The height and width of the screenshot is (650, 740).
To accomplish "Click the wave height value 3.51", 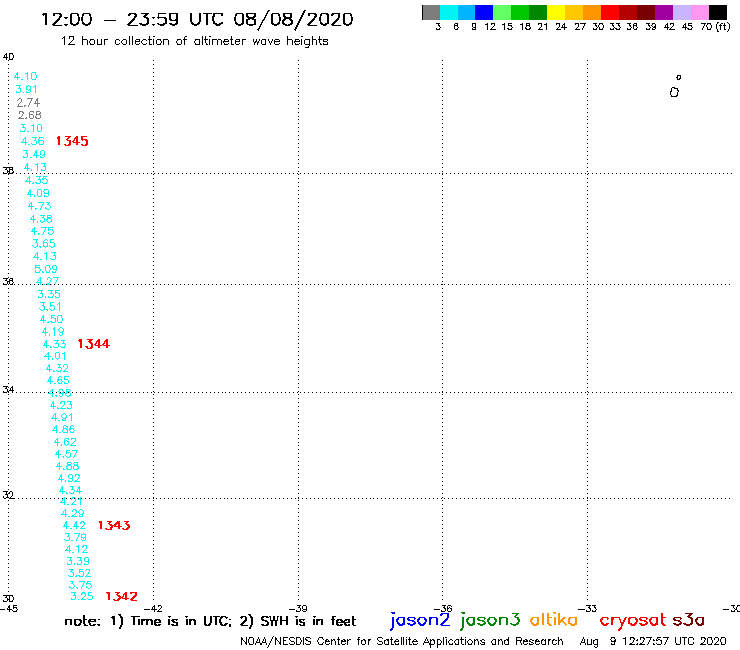I will [x=50, y=307].
